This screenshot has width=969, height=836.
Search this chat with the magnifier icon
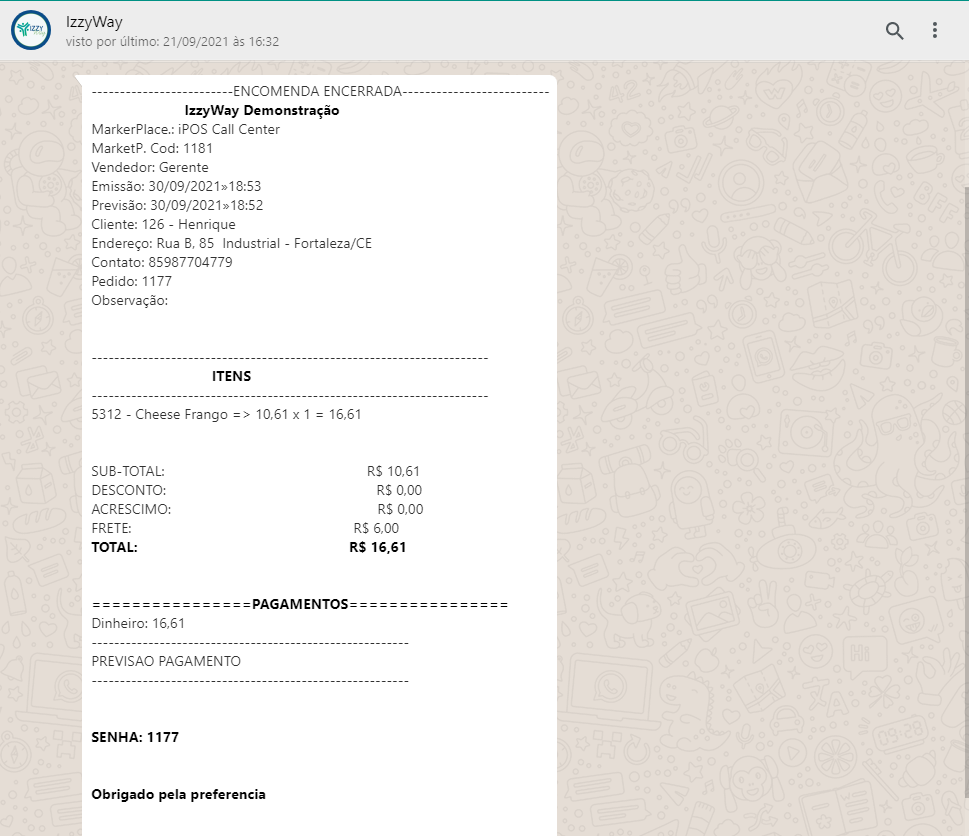coord(894,30)
